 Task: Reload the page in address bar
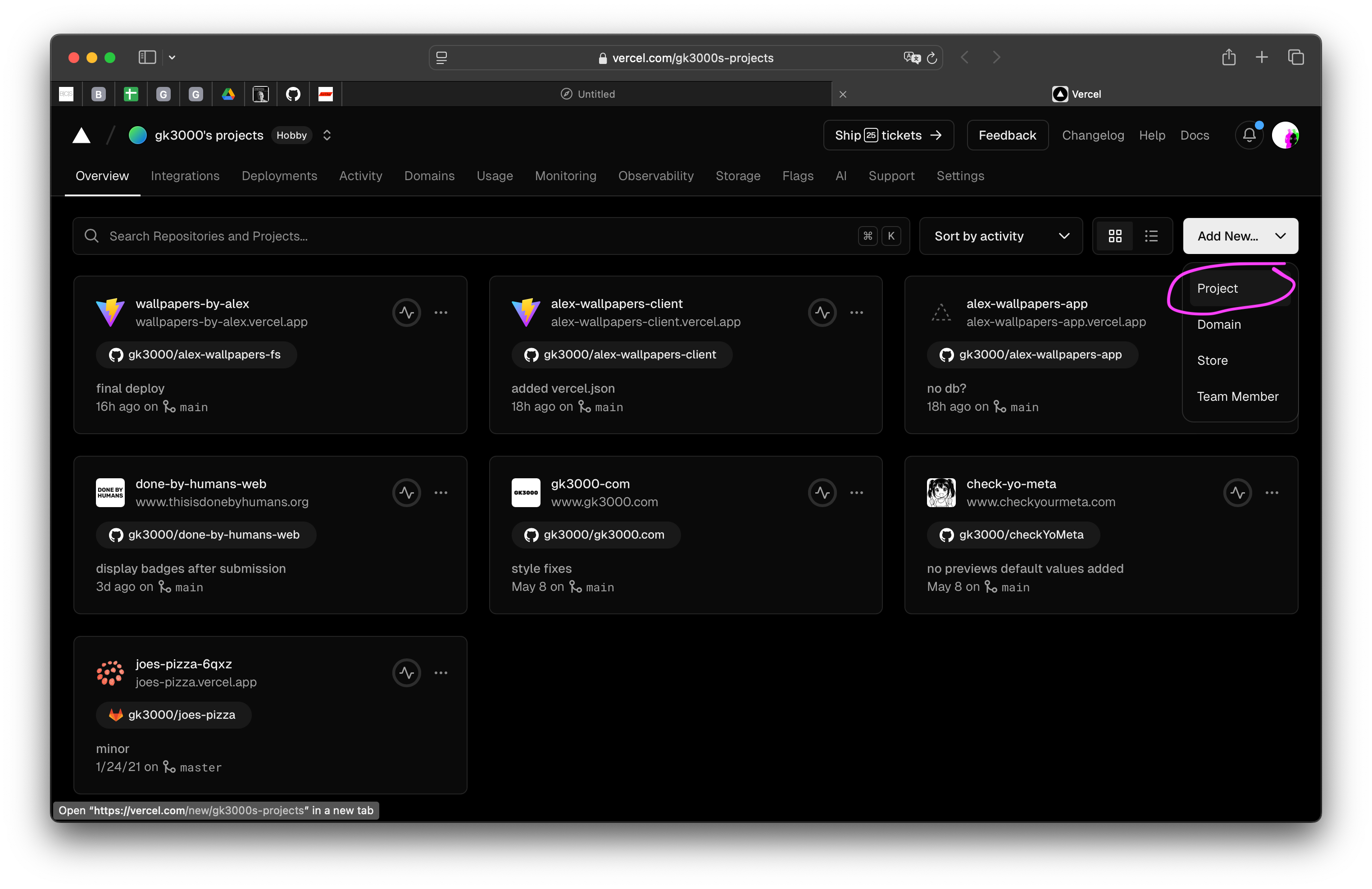[931, 58]
